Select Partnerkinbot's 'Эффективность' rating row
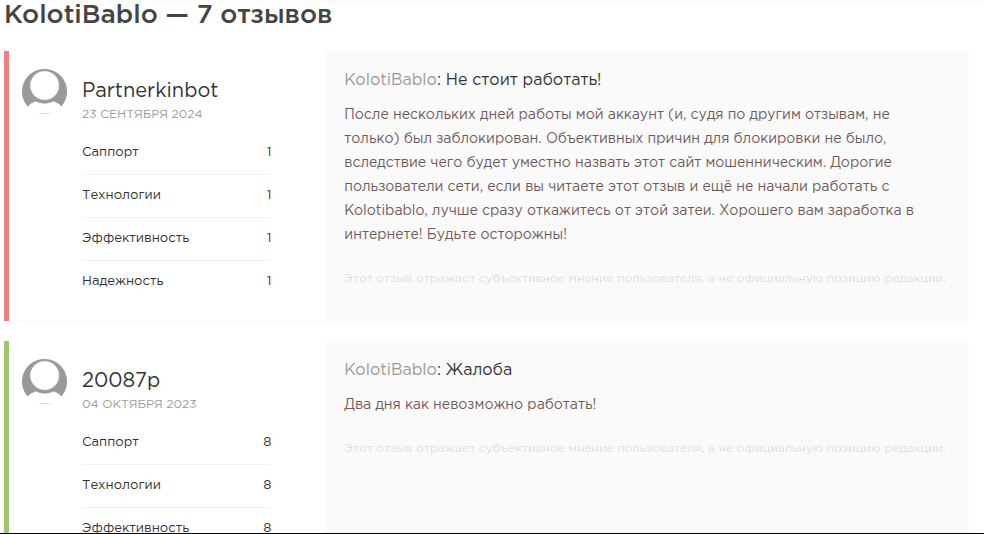Viewport: 984px width, 534px height. tap(176, 238)
